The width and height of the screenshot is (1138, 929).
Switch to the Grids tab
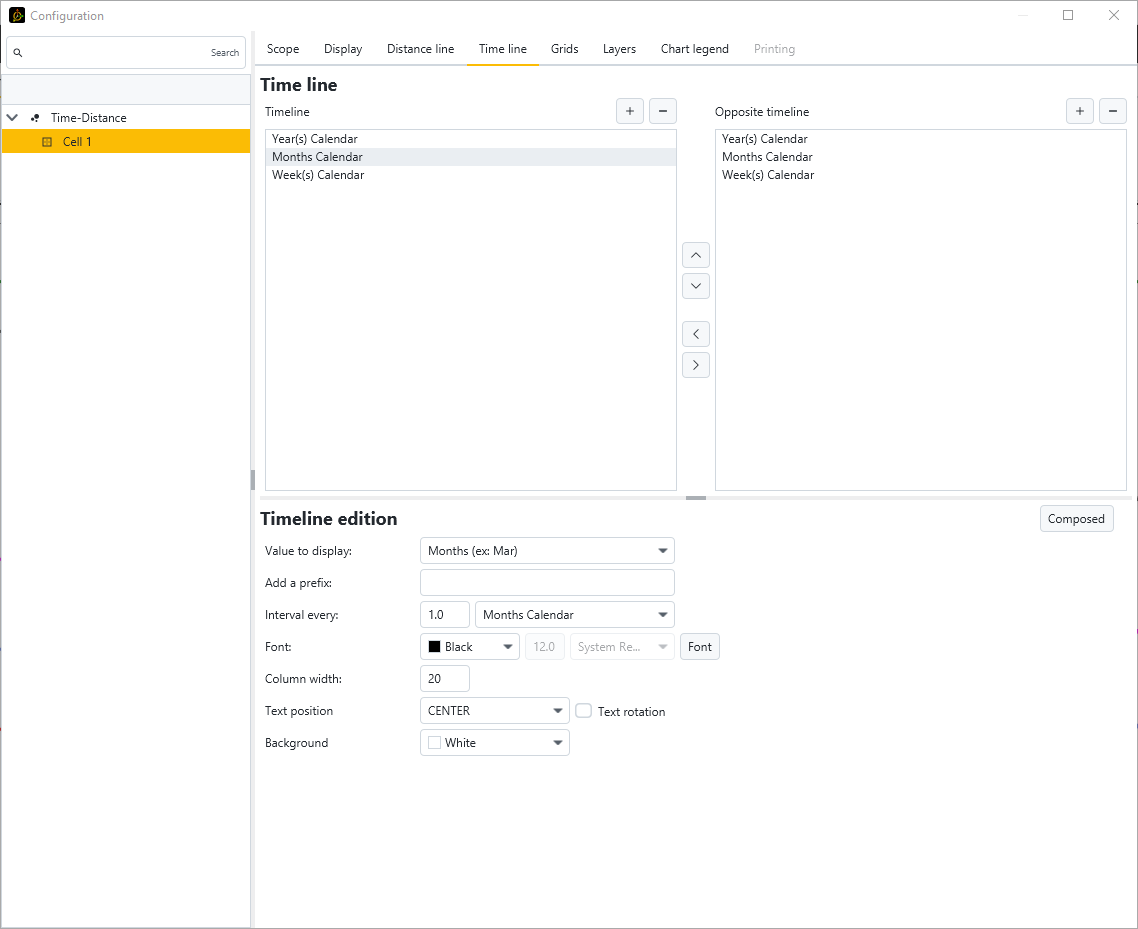tap(564, 49)
